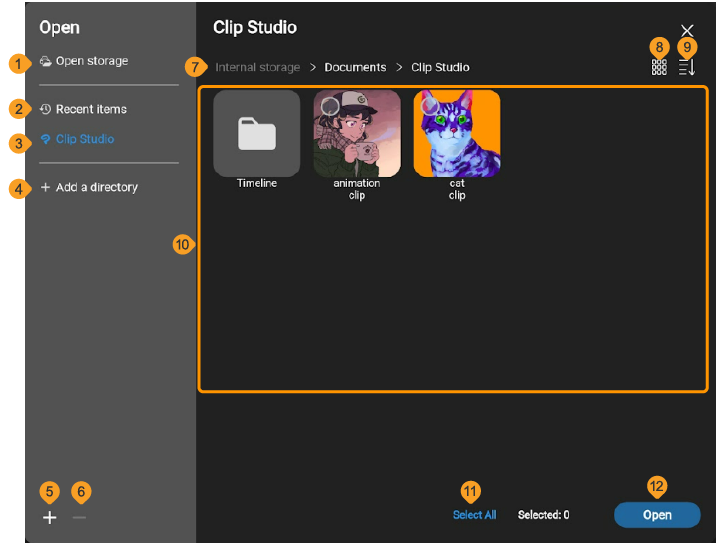Image resolution: width=716 pixels, height=544 pixels.
Task: Click the plus icon to add a location
Action: click(x=49, y=518)
